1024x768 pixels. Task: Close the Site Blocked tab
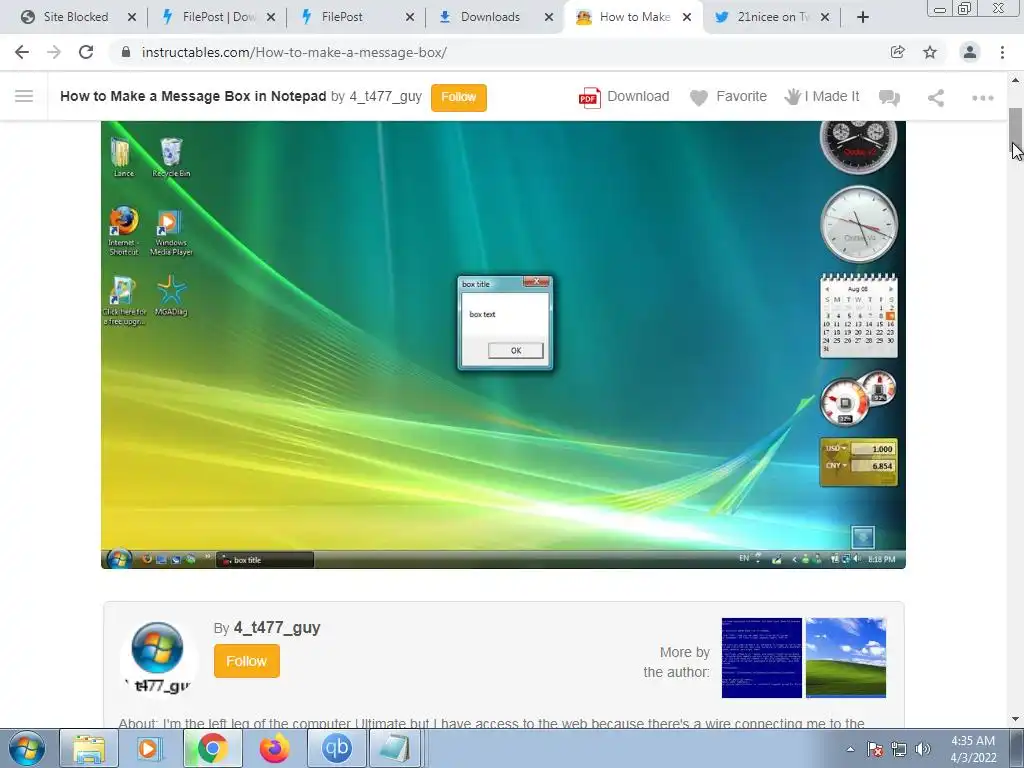click(132, 18)
